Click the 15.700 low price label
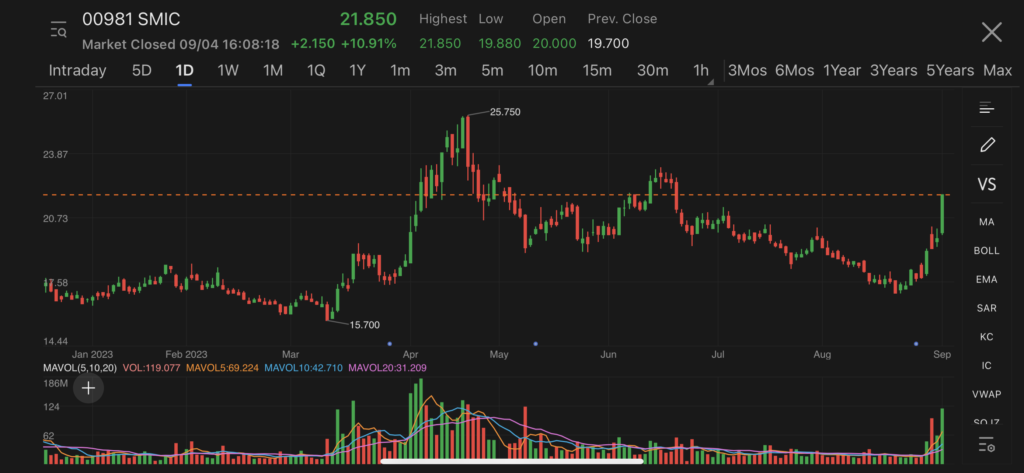This screenshot has height=473, width=1024. [364, 325]
